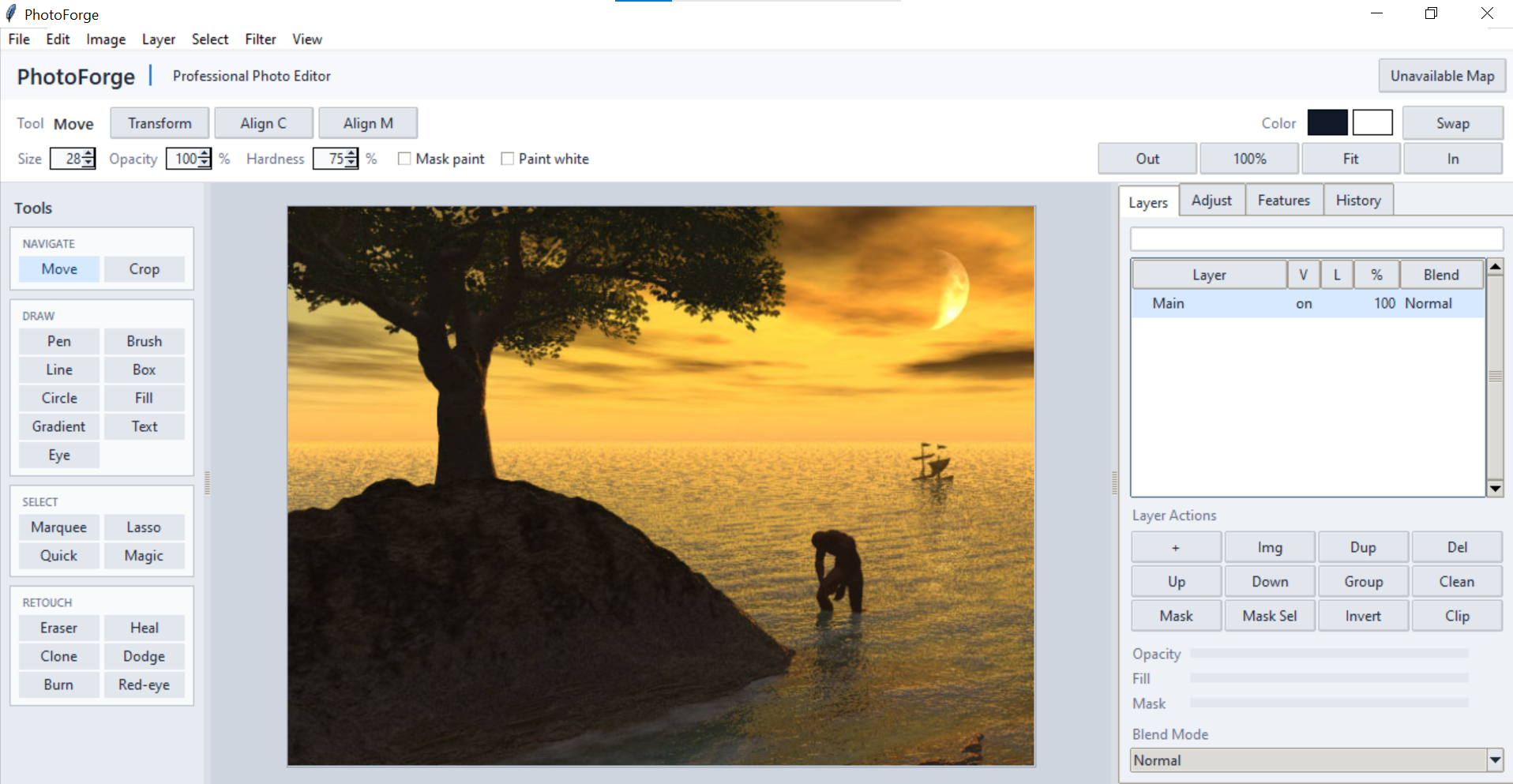Open the Filter menu
Image resolution: width=1513 pixels, height=784 pixels.
261,39
